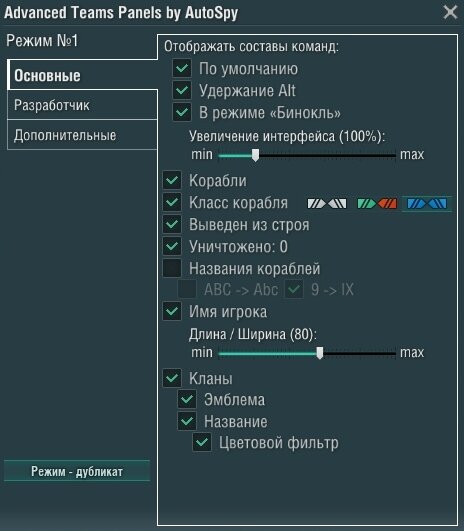Open the Разработчик tab
Viewport: 464px width, 531px height.
pyautogui.click(x=82, y=105)
